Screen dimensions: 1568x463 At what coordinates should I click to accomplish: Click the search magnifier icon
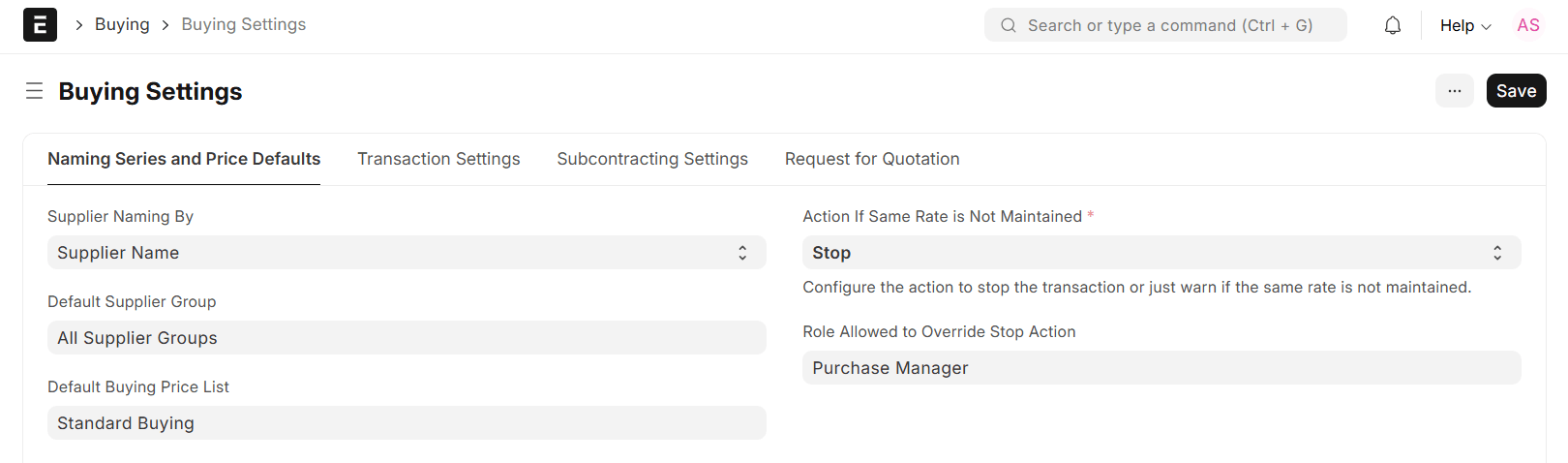point(1009,25)
